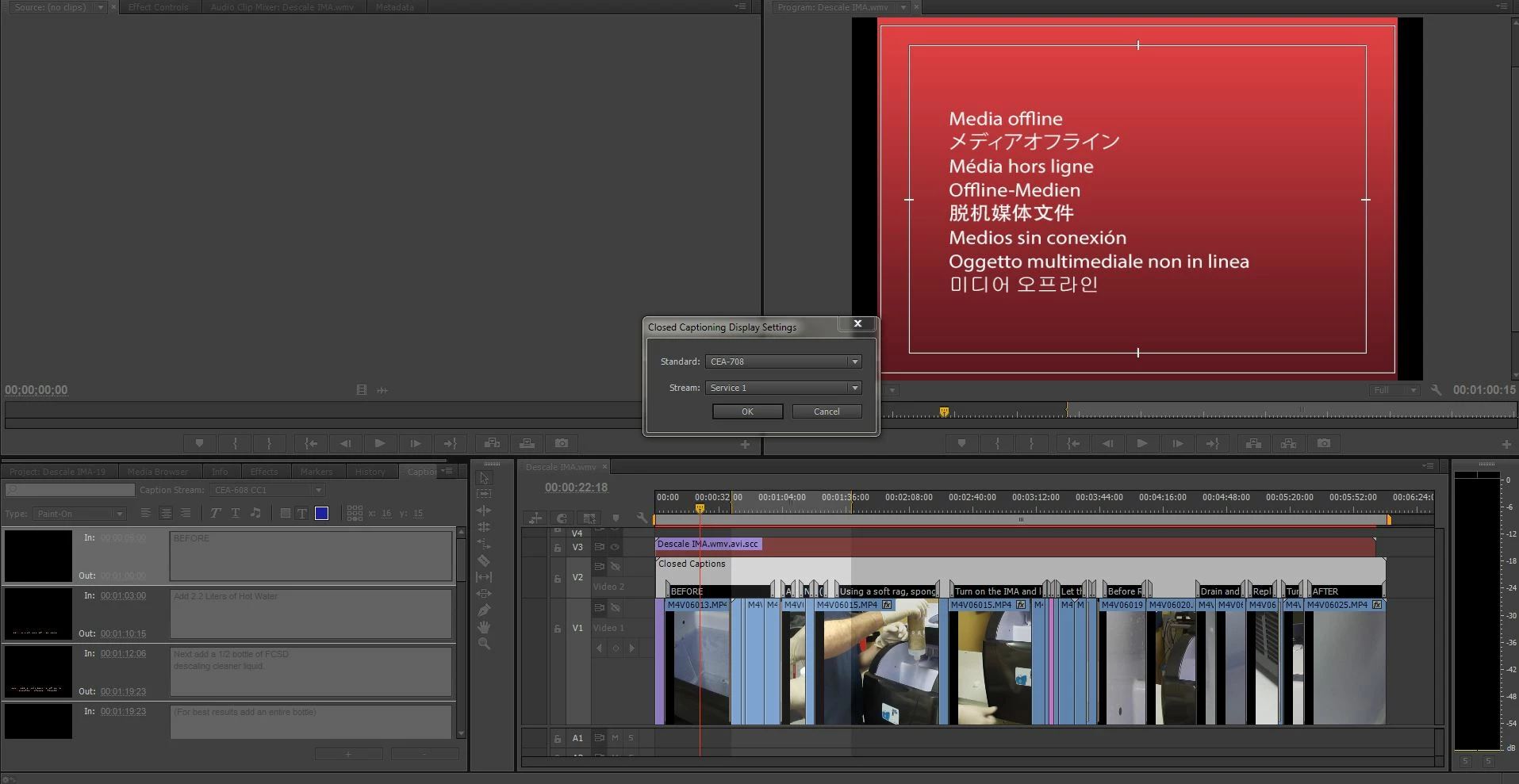Click Insert button in Source monitor
1519x784 pixels.
(x=492, y=443)
